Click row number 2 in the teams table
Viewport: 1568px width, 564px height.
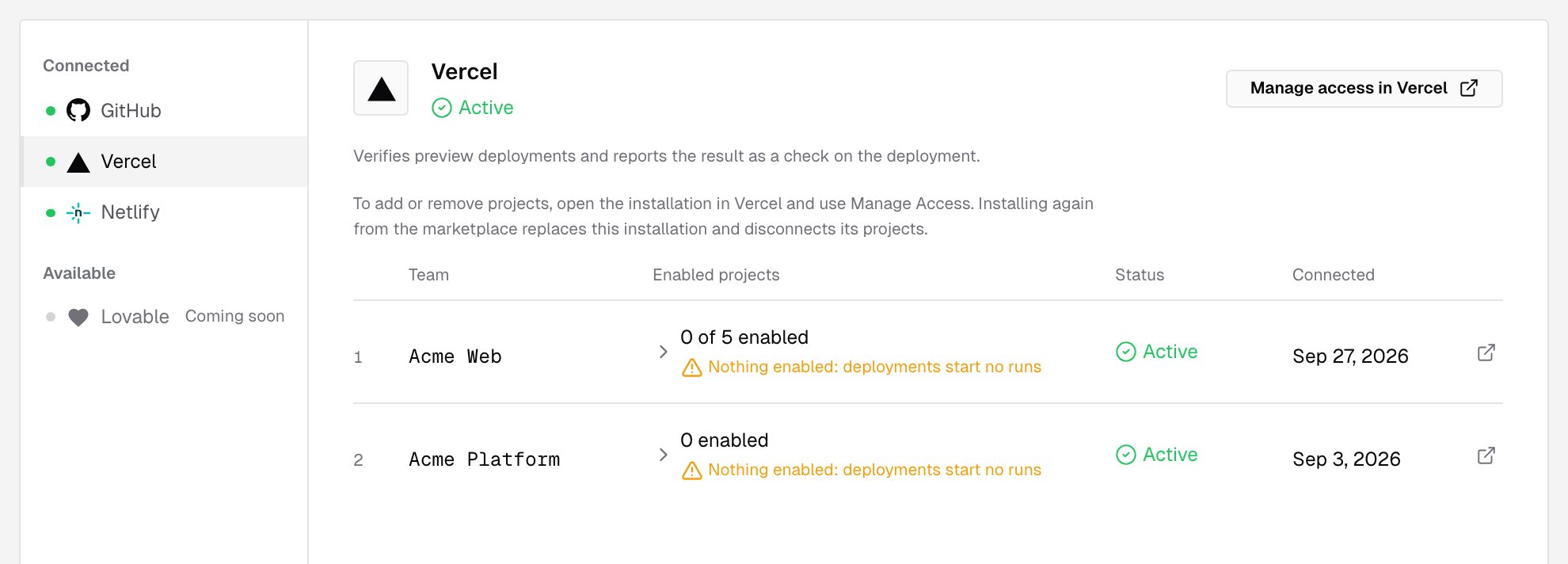[x=358, y=460]
